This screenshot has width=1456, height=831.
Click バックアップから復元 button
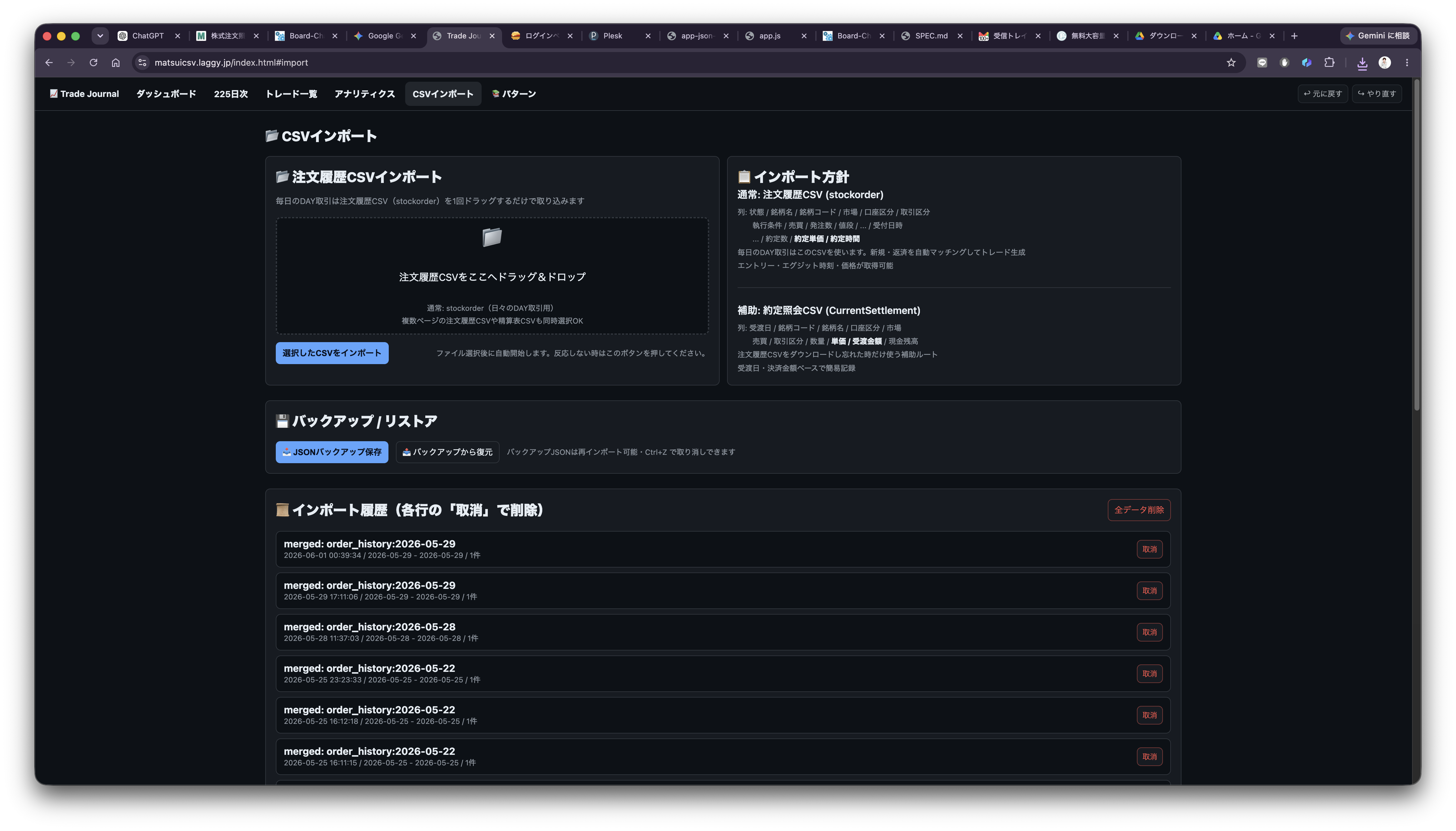pos(447,451)
